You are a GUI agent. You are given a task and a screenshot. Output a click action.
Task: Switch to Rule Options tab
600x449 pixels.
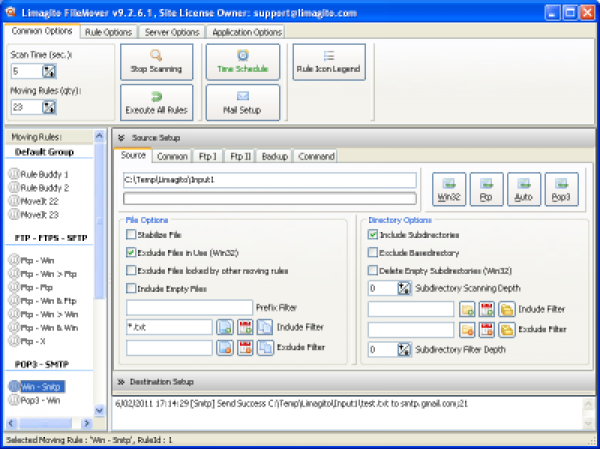pos(109,33)
